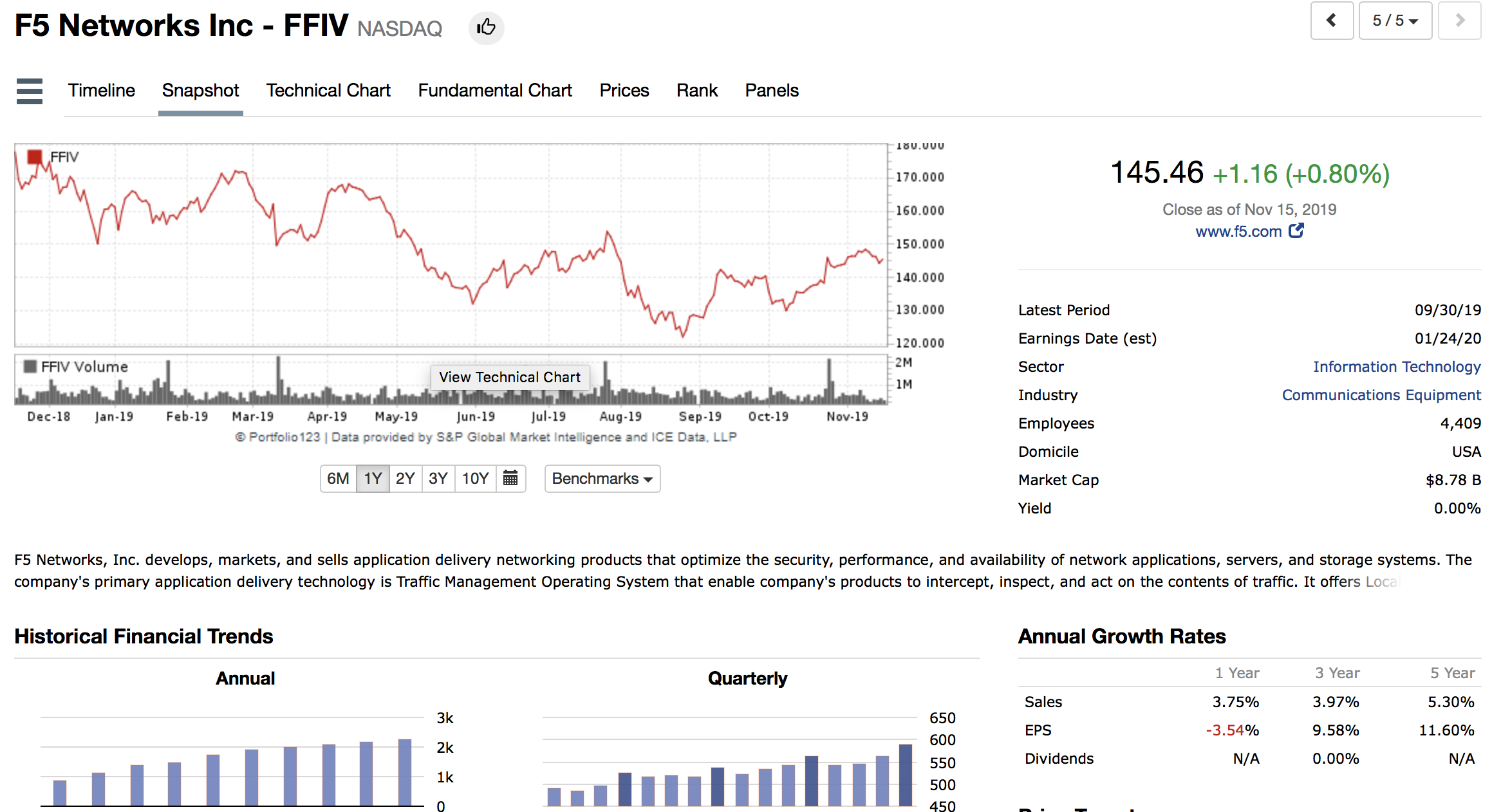Open the Information Technology sector link
Viewport: 1501px width, 812px height.
pos(1397,367)
